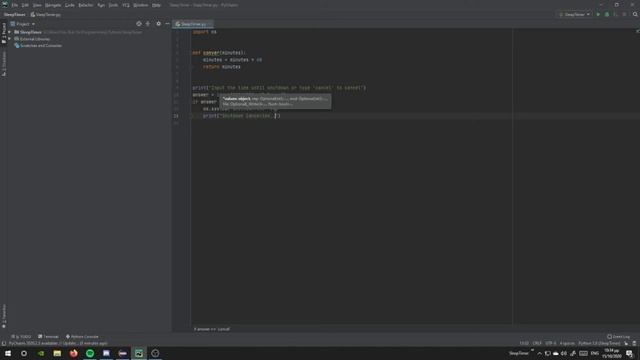Click the ENG language indicator

pos(595,353)
